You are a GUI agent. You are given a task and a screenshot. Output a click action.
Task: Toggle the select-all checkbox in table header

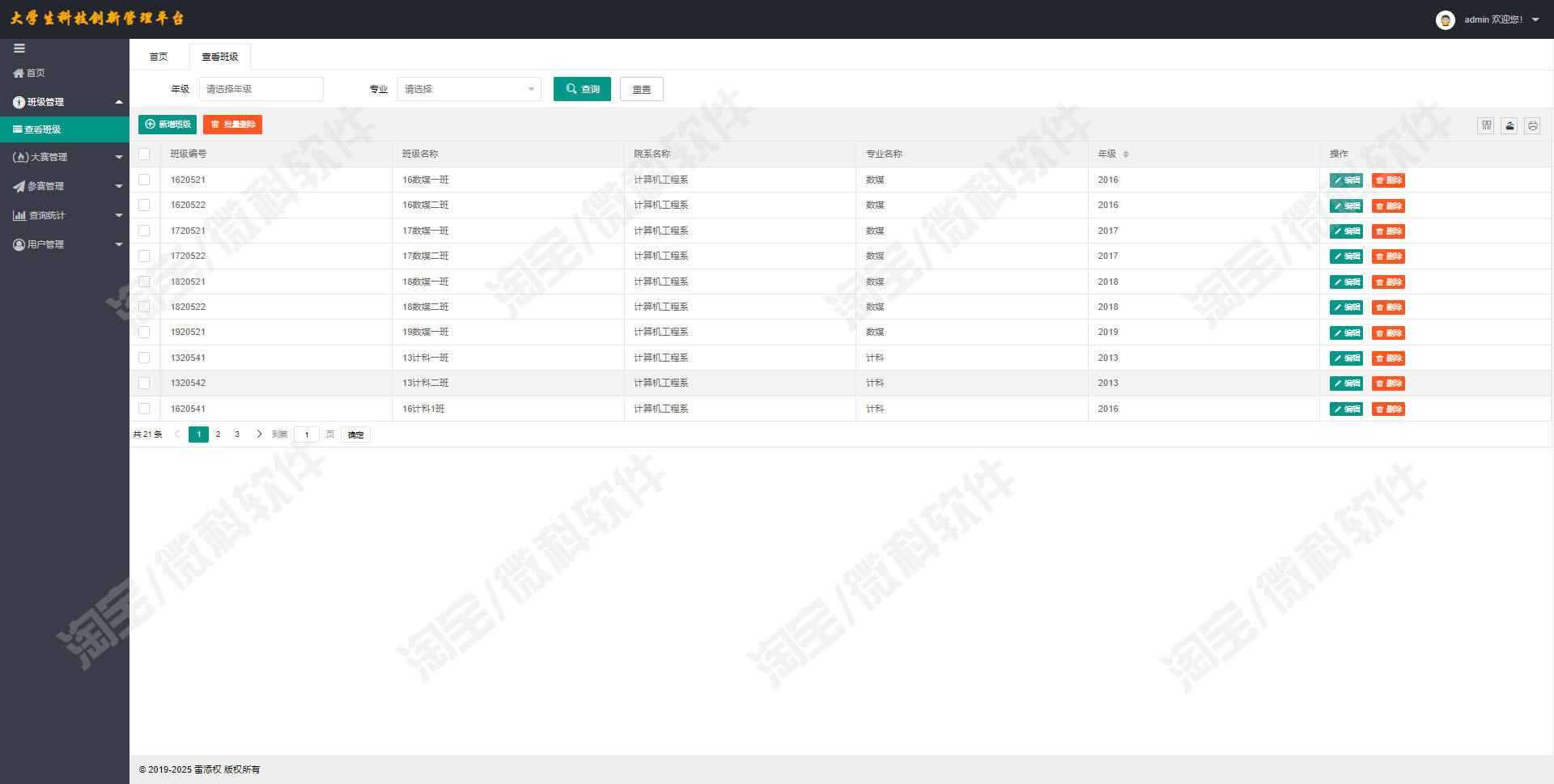[144, 154]
